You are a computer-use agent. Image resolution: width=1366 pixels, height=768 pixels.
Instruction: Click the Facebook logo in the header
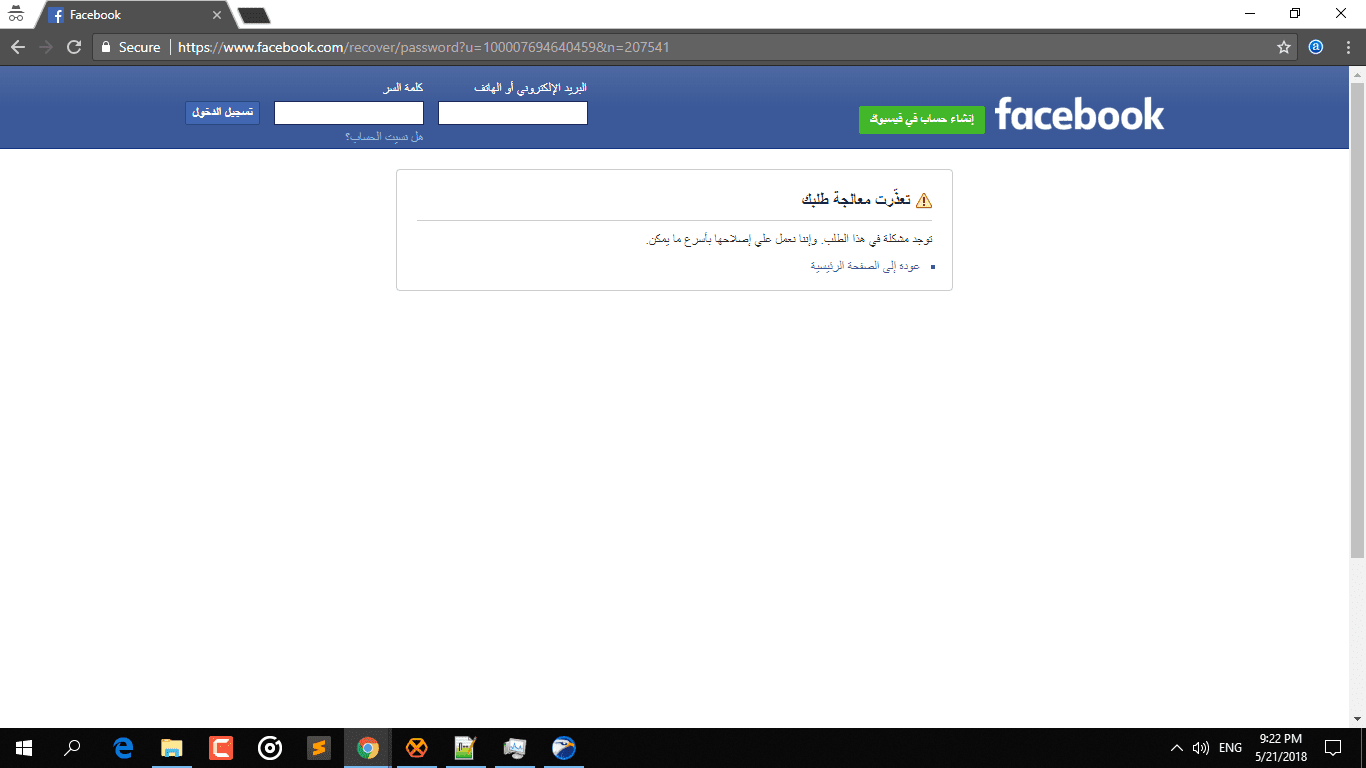click(x=1080, y=114)
